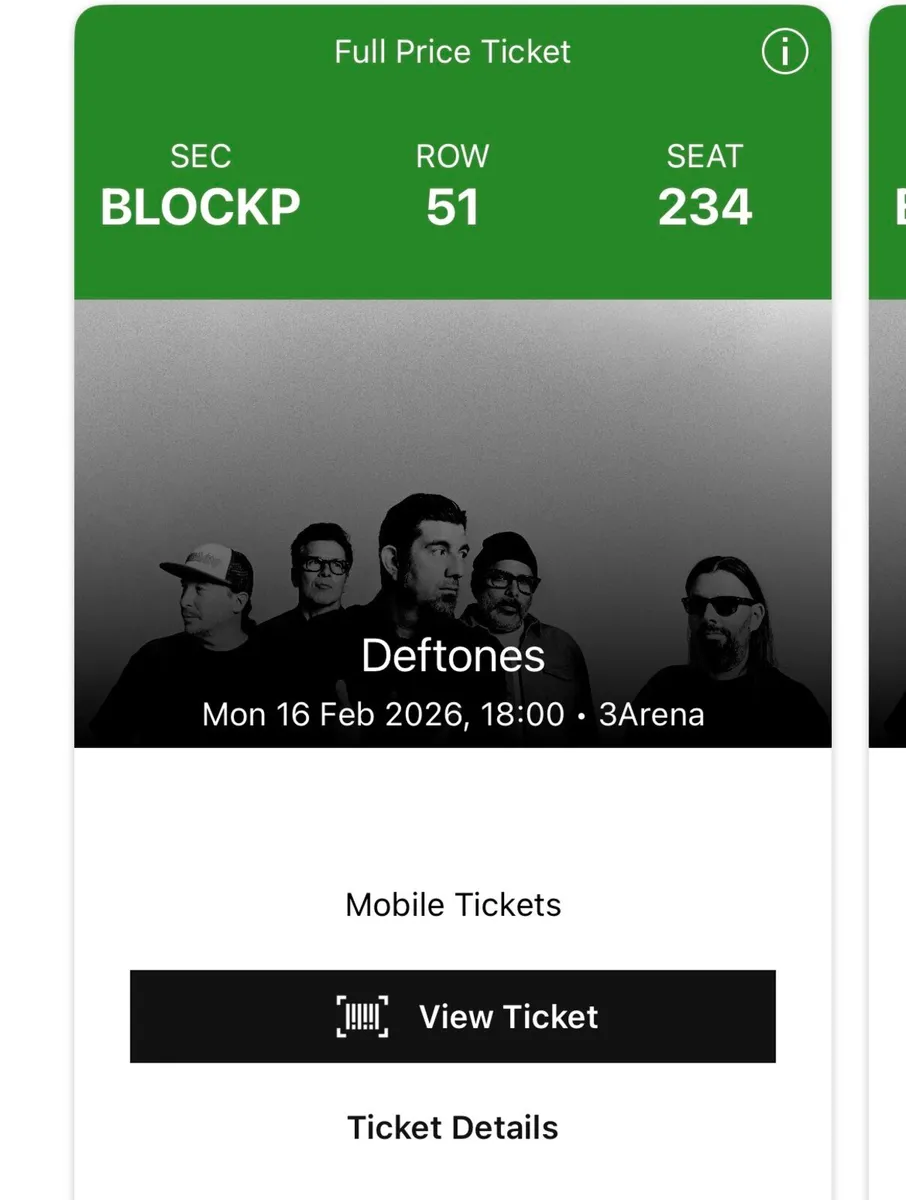Select the SEC BLOCKP label

tap(200, 185)
